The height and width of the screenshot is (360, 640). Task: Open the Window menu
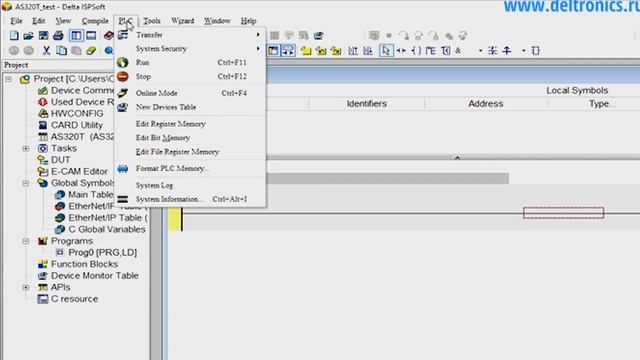217,21
